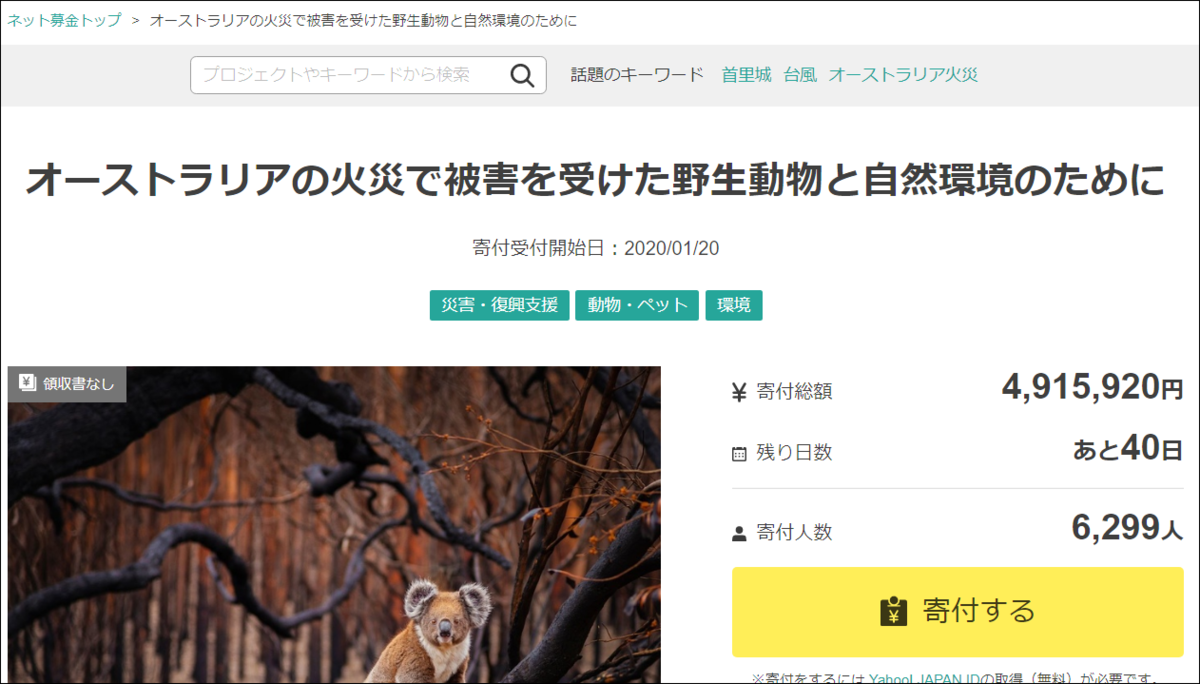This screenshot has width=1200, height=684.
Task: Open the ネット募金トップ breadcrumb link
Action: pos(64,20)
